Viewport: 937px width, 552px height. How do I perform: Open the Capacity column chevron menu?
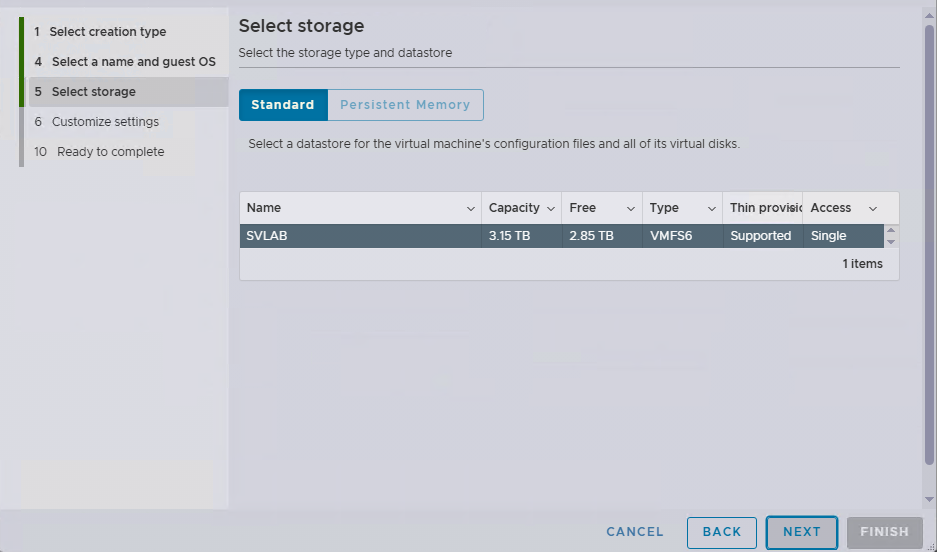coord(551,208)
